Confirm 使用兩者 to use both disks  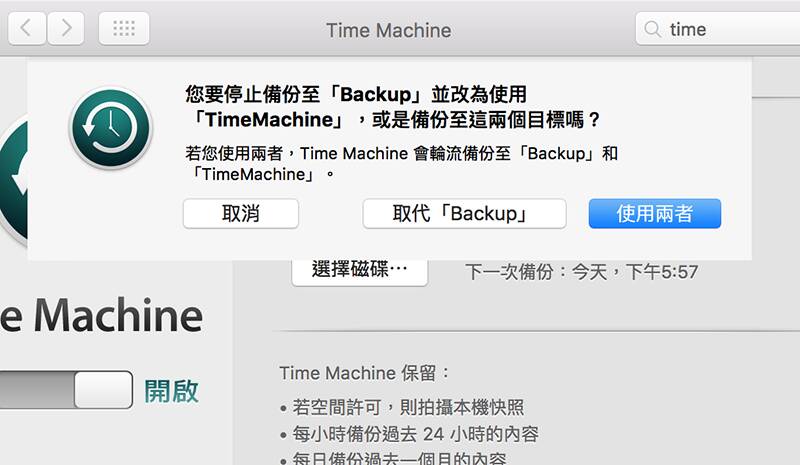pos(655,213)
